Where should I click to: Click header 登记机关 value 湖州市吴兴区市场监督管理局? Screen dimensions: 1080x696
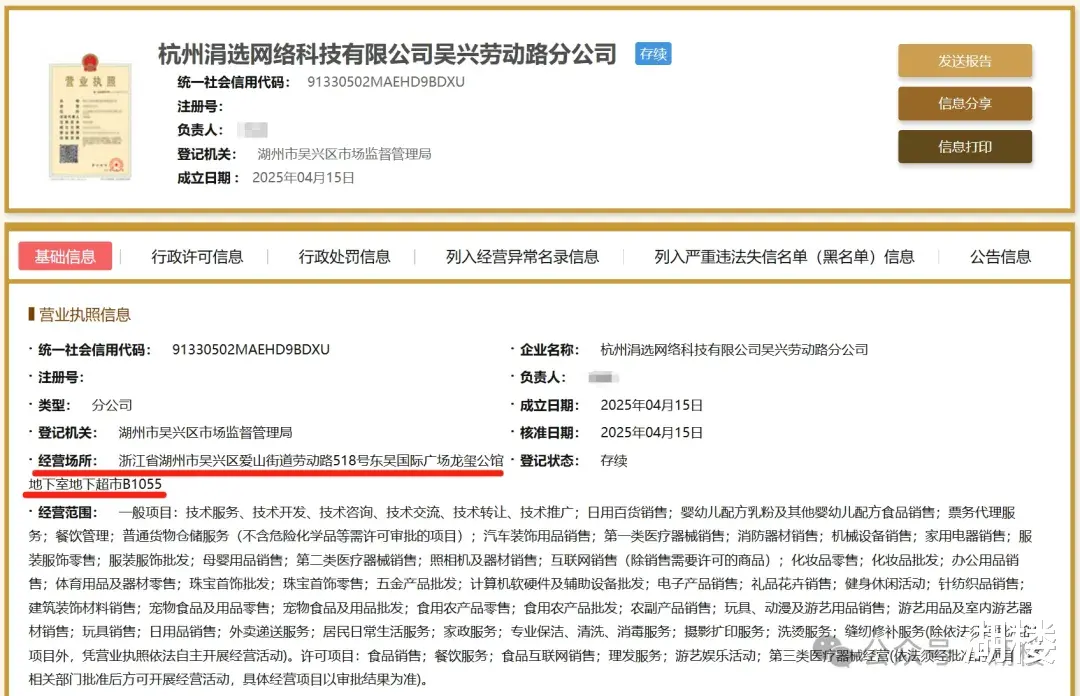(x=344, y=154)
